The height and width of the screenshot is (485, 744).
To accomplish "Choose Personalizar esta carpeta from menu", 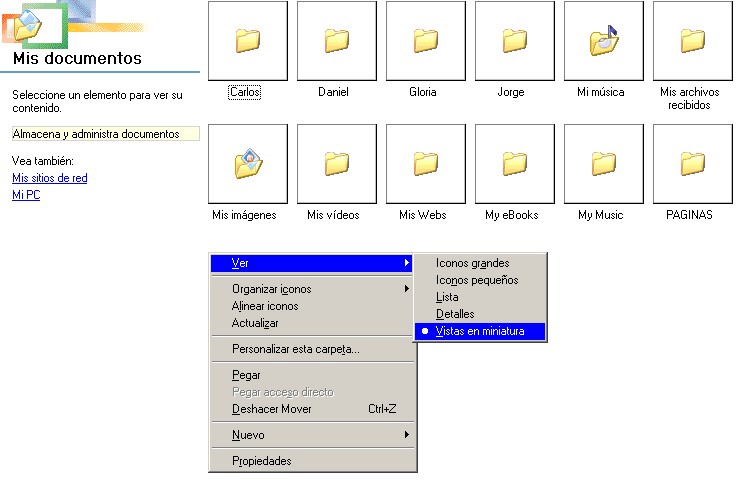I will tap(311, 349).
